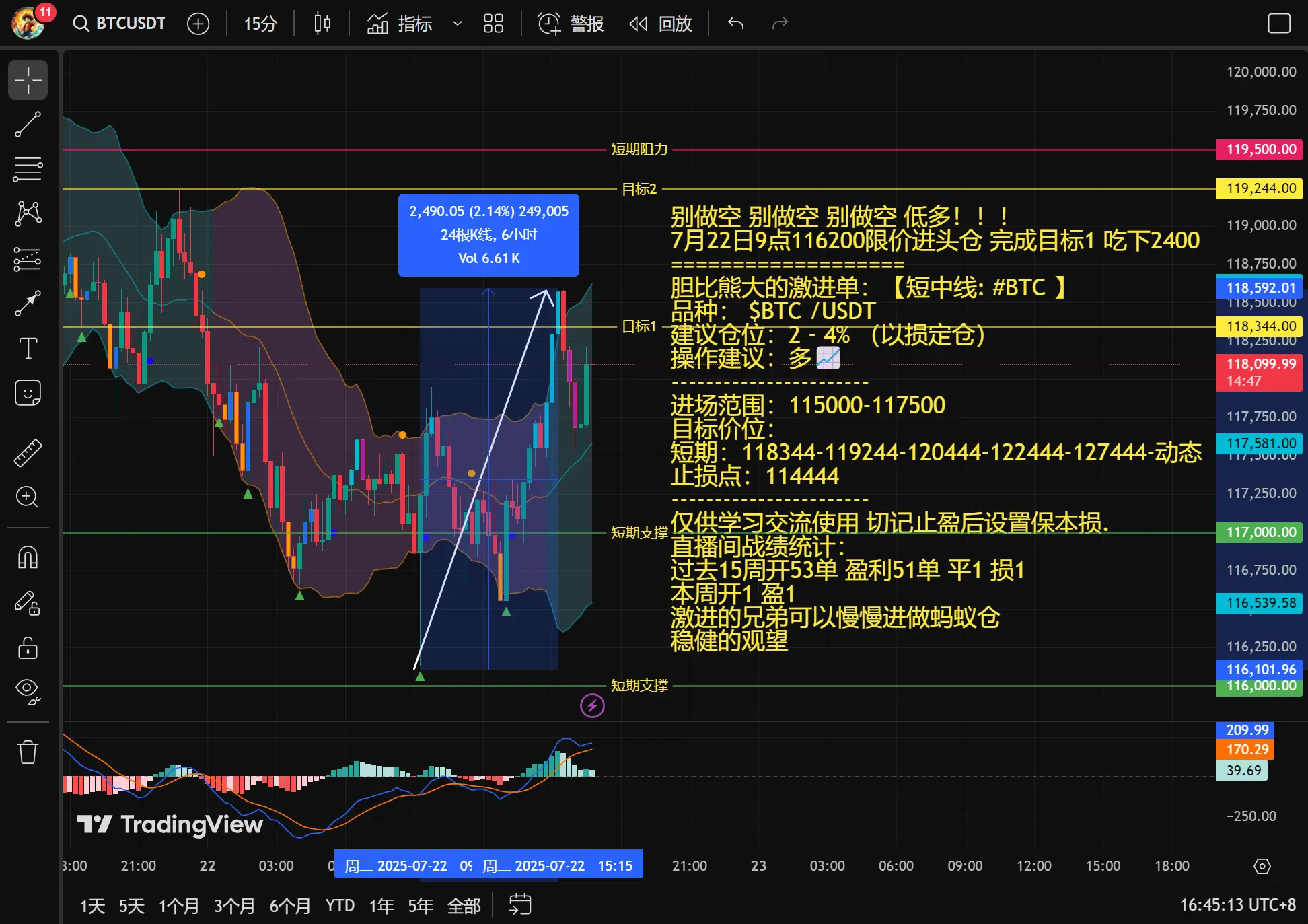
Task: Select the arrow annotation tool
Action: pos(28,303)
